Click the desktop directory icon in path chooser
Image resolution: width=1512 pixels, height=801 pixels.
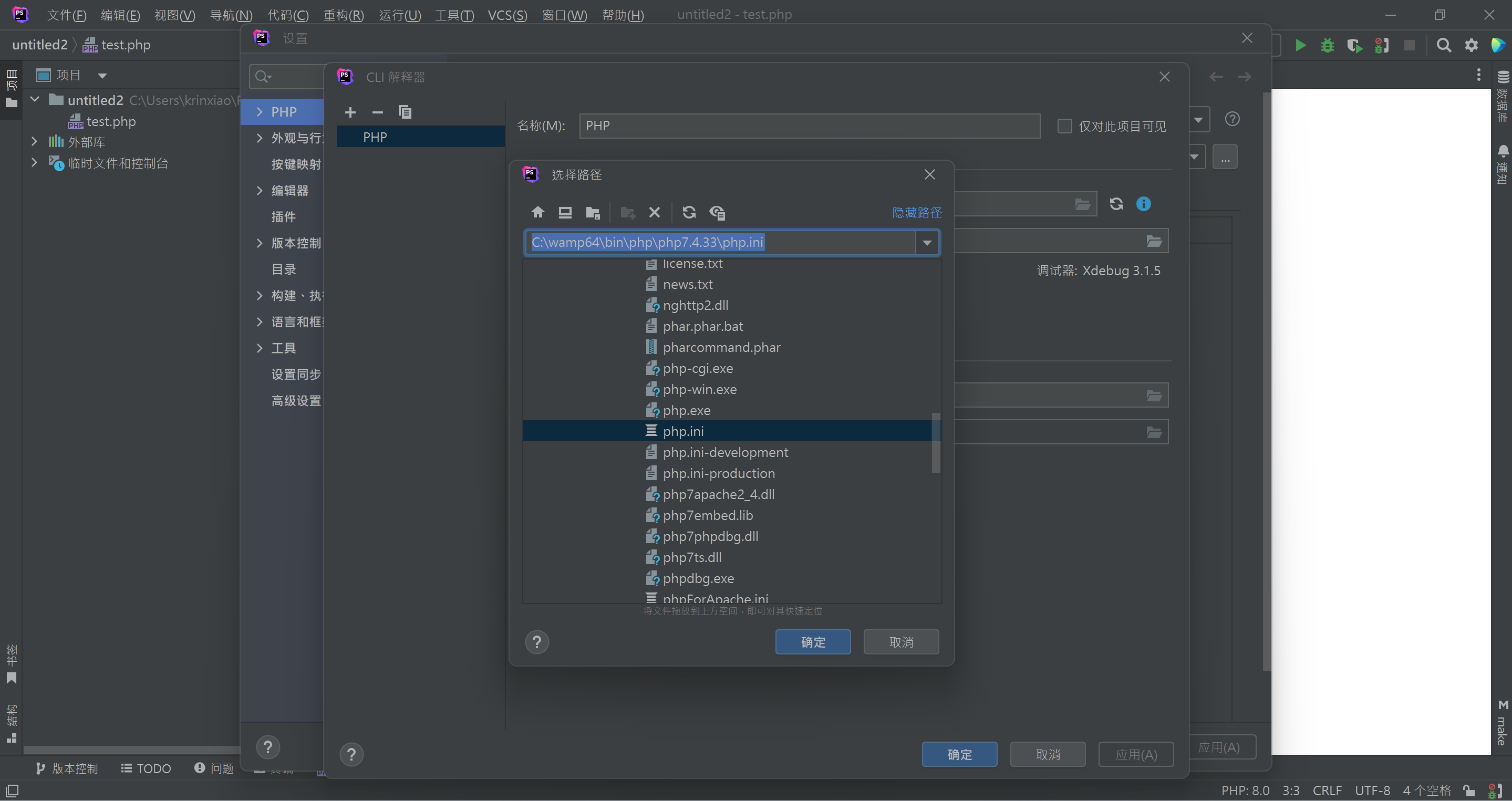click(565, 212)
